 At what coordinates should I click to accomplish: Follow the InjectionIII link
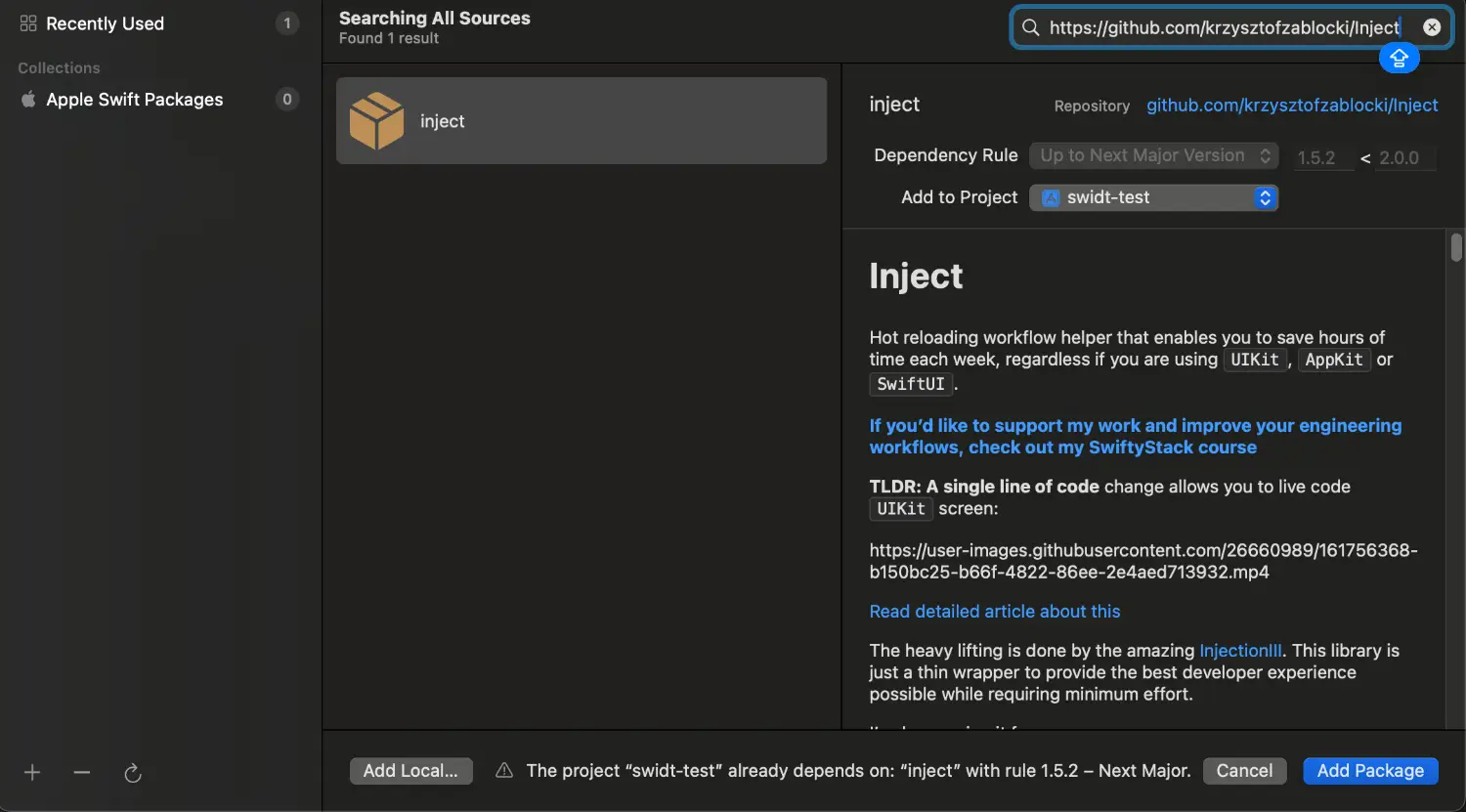click(1239, 651)
